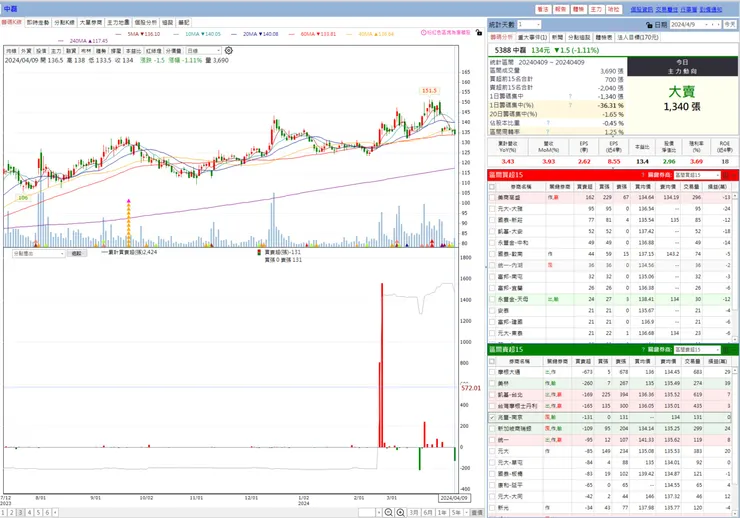Open the 交易屬性 link
This screenshot has width=740, height=518.
[667, 9]
